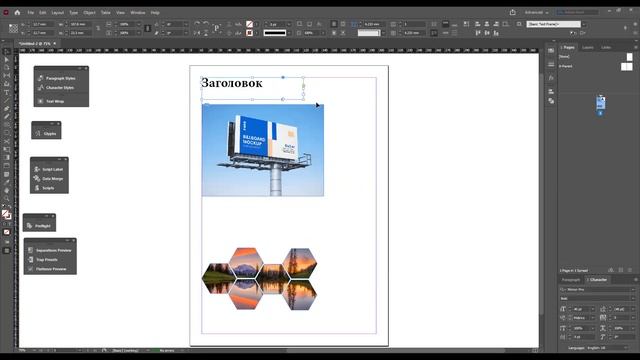Image resolution: width=640 pixels, height=360 pixels.
Task: Open the Type menu
Action: point(73,13)
